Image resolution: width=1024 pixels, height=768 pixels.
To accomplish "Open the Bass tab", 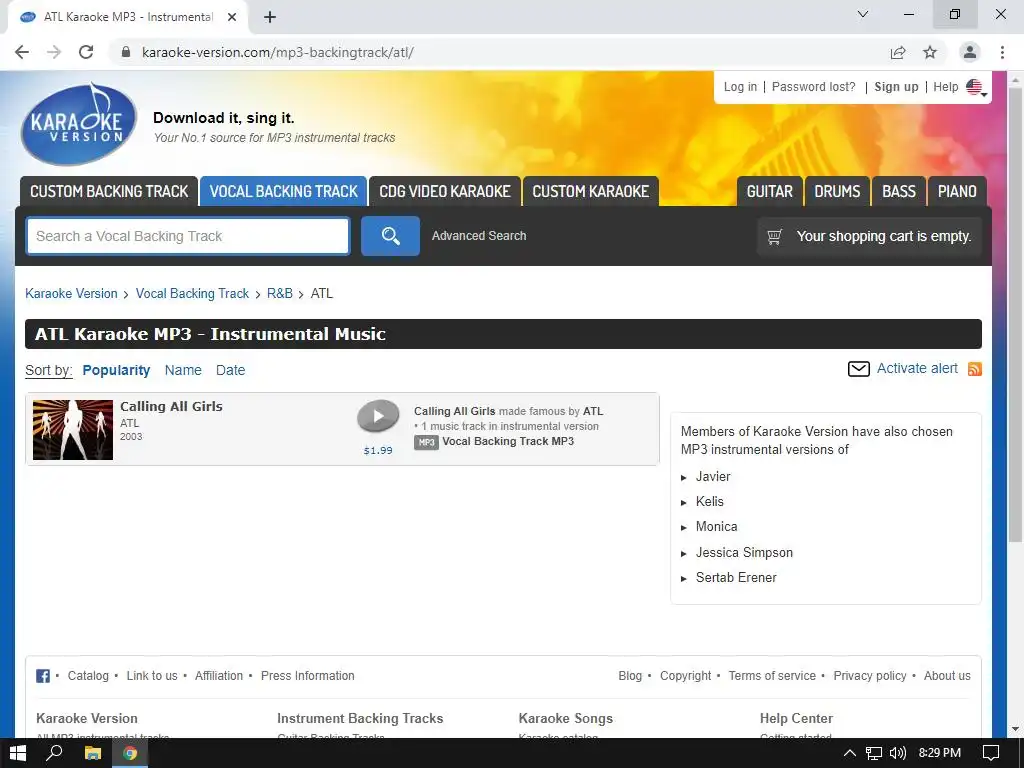I will (x=899, y=191).
